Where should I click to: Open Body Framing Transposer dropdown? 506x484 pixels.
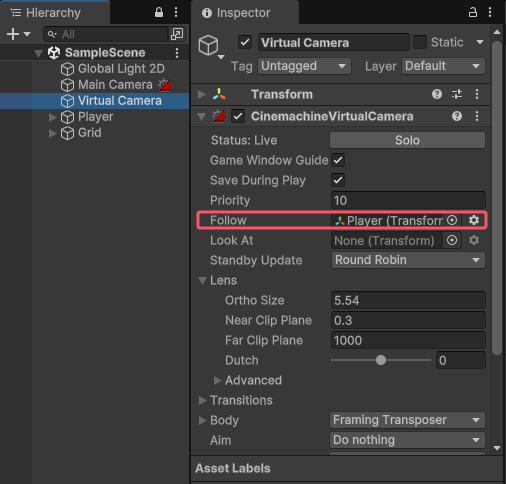(407, 420)
